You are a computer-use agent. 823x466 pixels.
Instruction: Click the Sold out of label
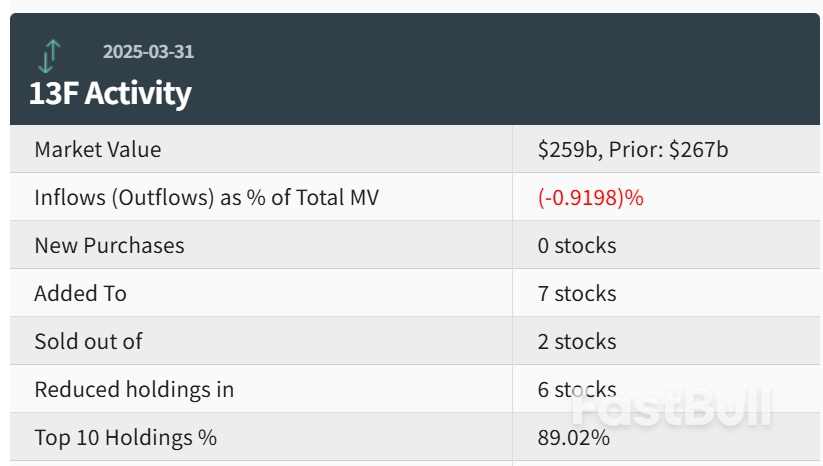click(88, 342)
